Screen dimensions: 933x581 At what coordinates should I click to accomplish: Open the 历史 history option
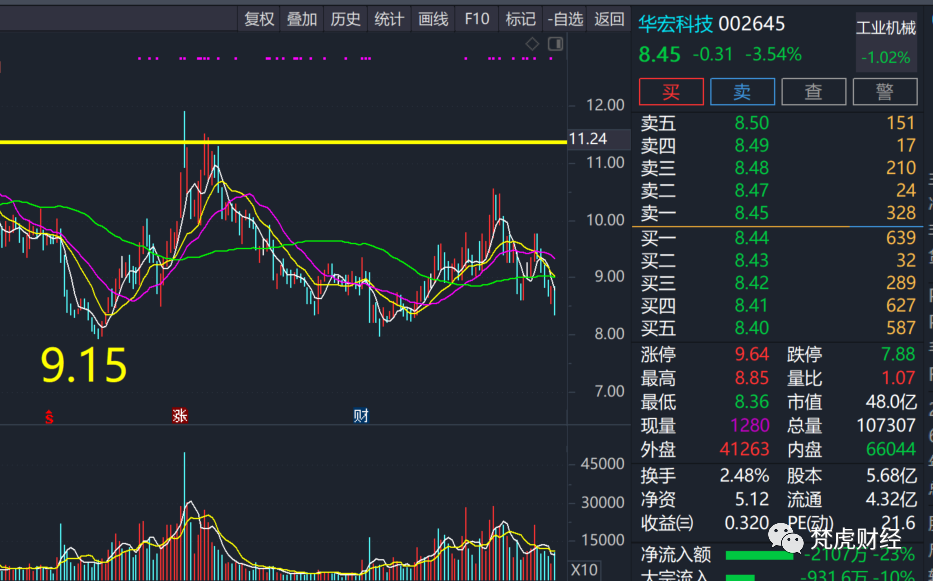pyautogui.click(x=345, y=20)
